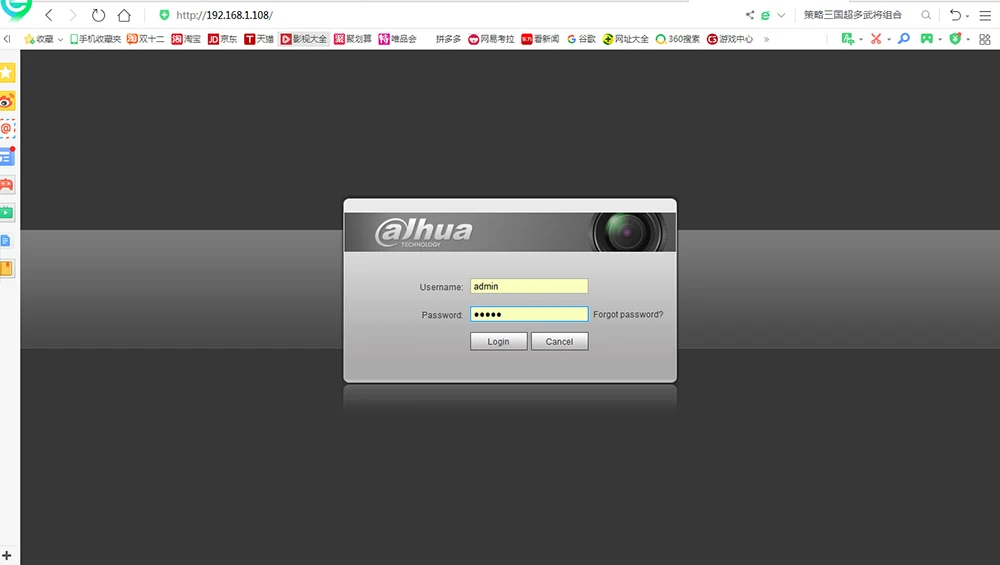Click the Forgot password? link
1000x565 pixels.
(x=628, y=314)
